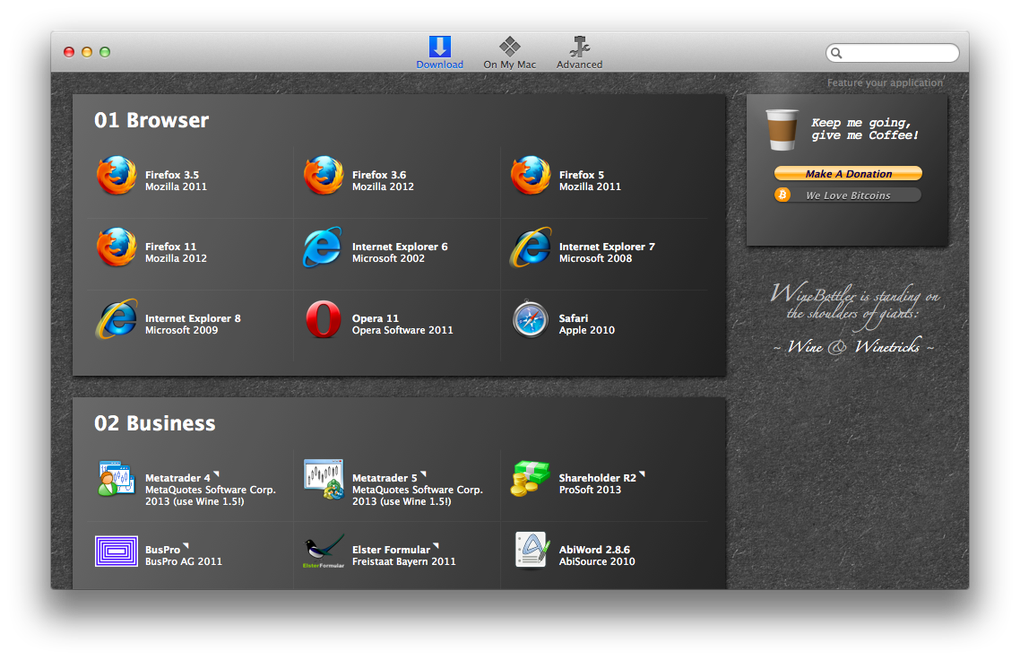Click the Make A Donation button
This screenshot has width=1020, height=660.
(x=848, y=174)
